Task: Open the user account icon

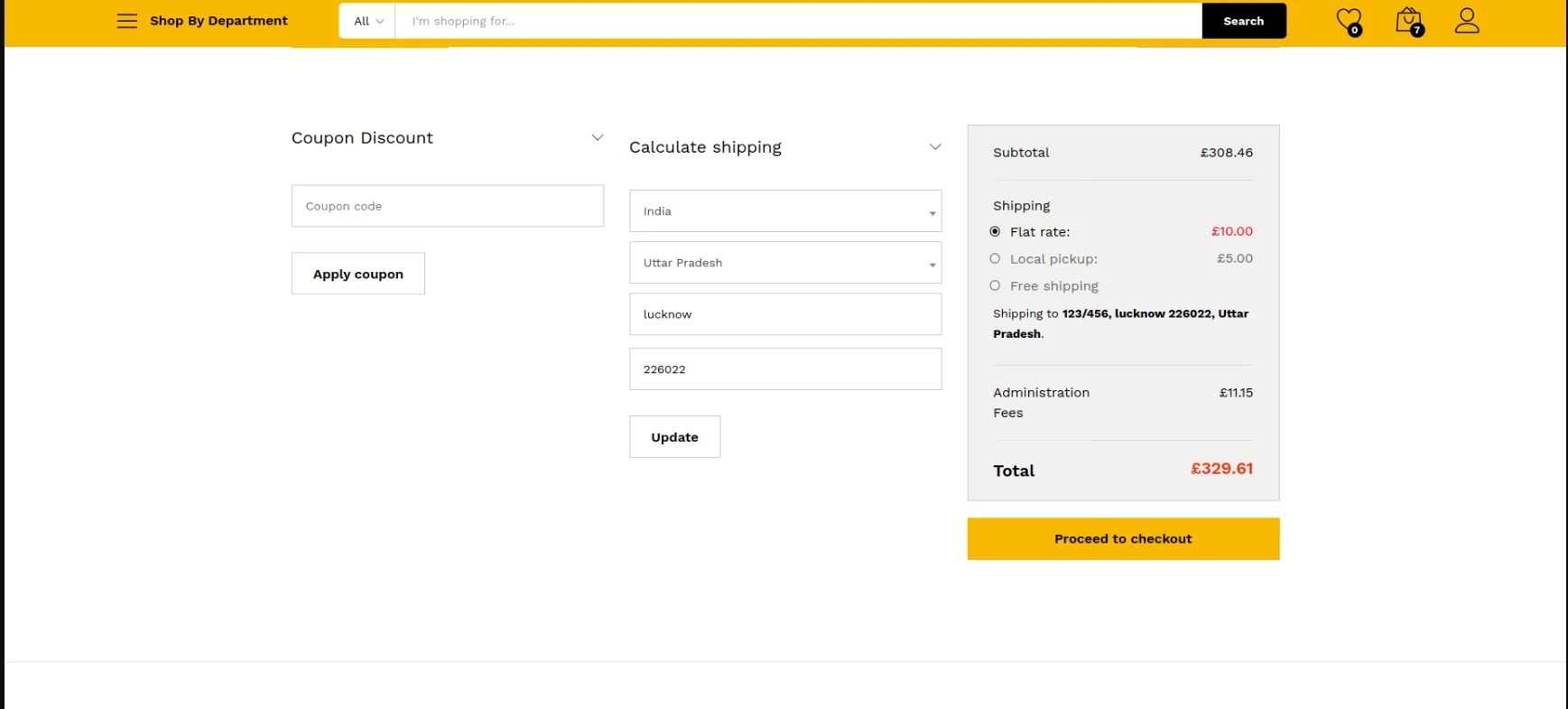Action: 1467,21
